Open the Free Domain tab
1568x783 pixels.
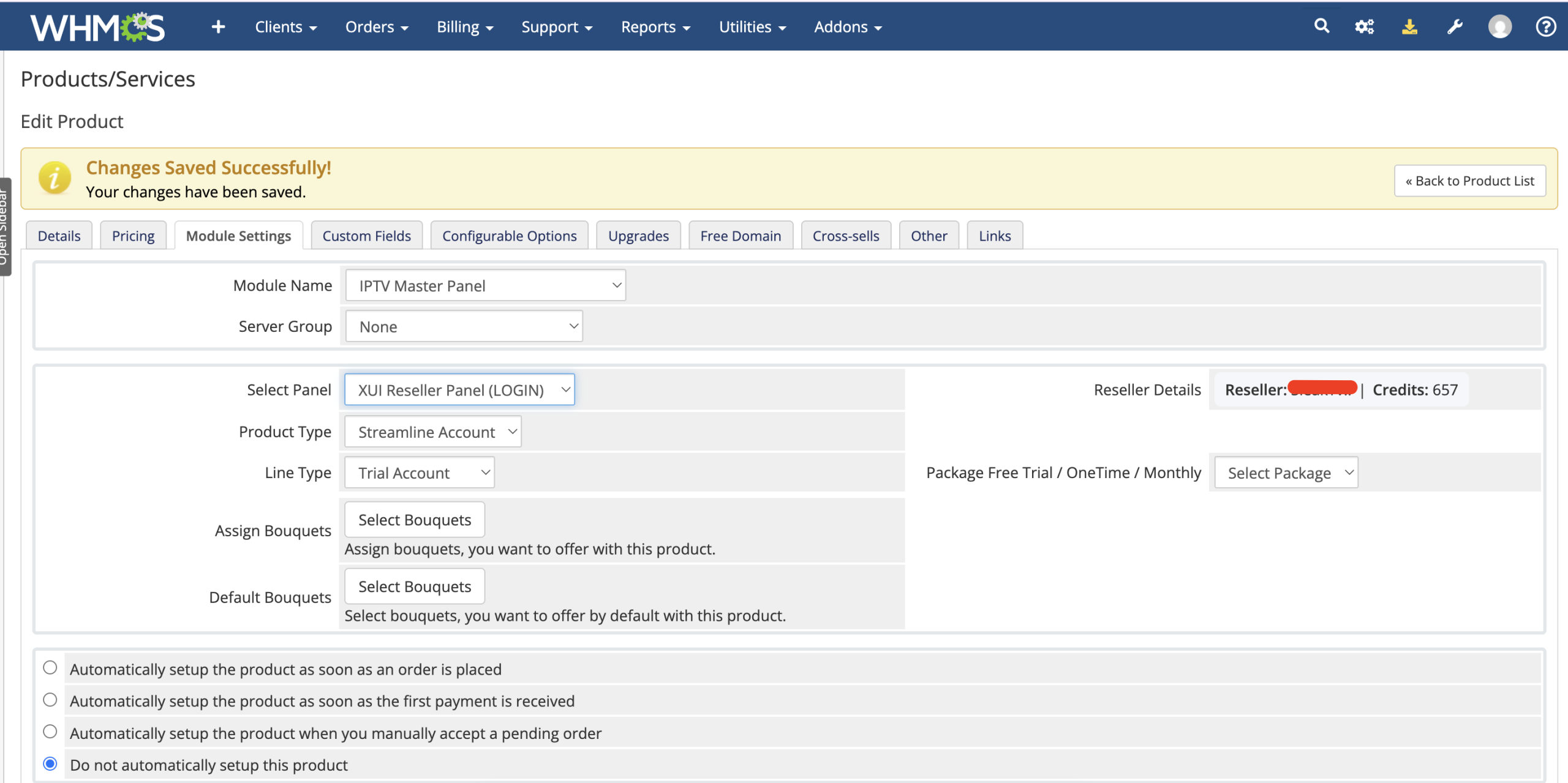coord(741,236)
